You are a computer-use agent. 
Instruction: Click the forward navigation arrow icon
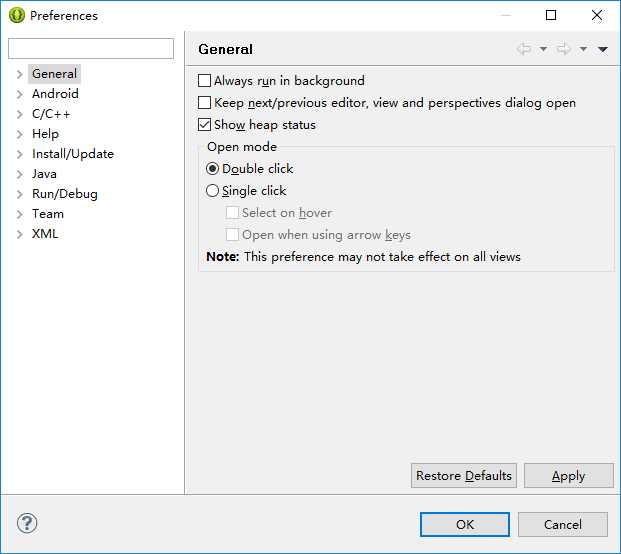[564, 49]
